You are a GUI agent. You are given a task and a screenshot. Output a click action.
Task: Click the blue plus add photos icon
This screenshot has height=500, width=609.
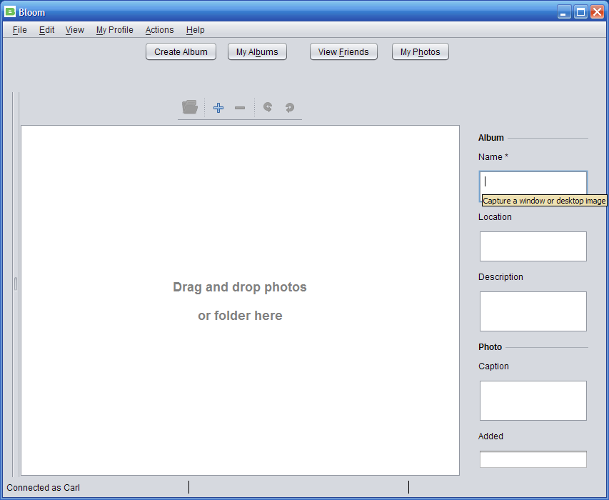[x=218, y=107]
